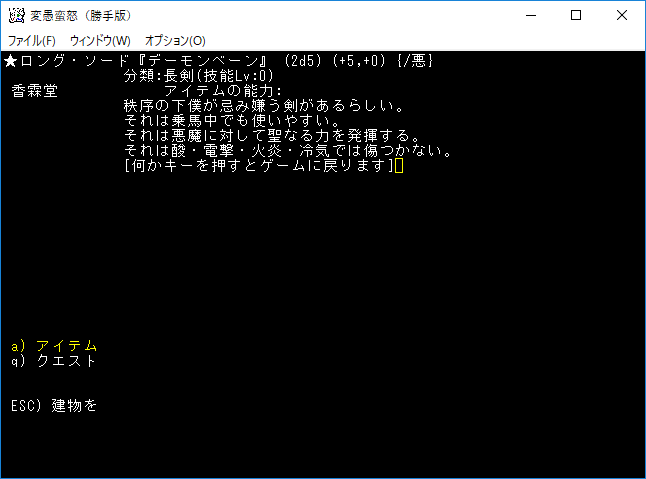Open the ファイル(F) menu
This screenshot has height=479, width=646.
[32, 41]
